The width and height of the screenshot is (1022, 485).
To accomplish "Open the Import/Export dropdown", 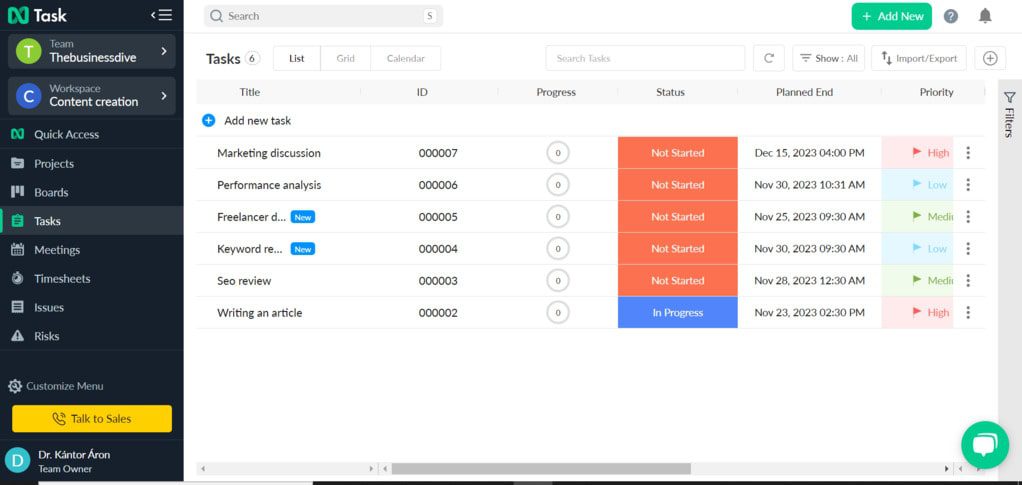I will tap(919, 58).
